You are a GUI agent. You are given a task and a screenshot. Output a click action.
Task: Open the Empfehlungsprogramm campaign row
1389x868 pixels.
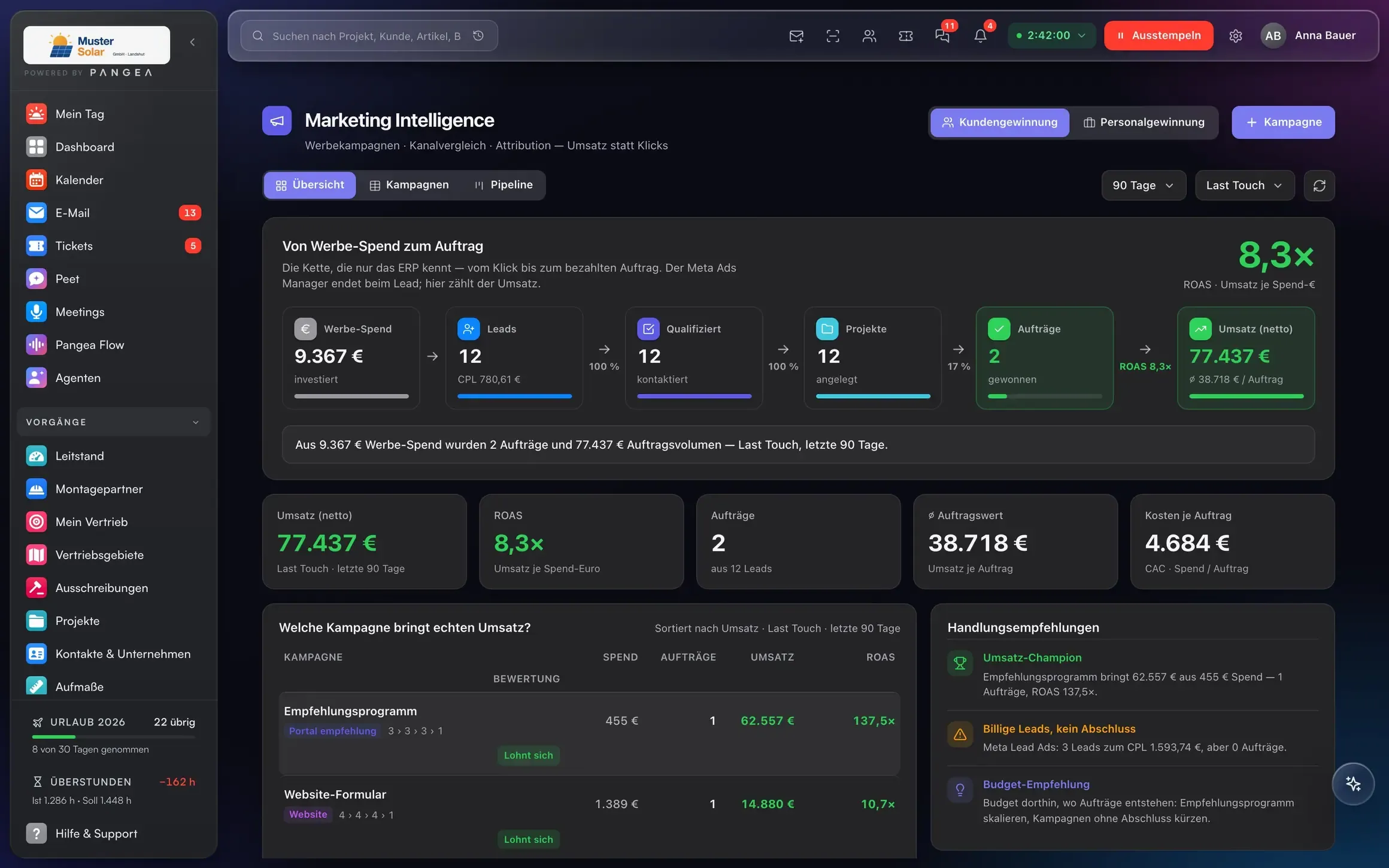pyautogui.click(x=590, y=734)
